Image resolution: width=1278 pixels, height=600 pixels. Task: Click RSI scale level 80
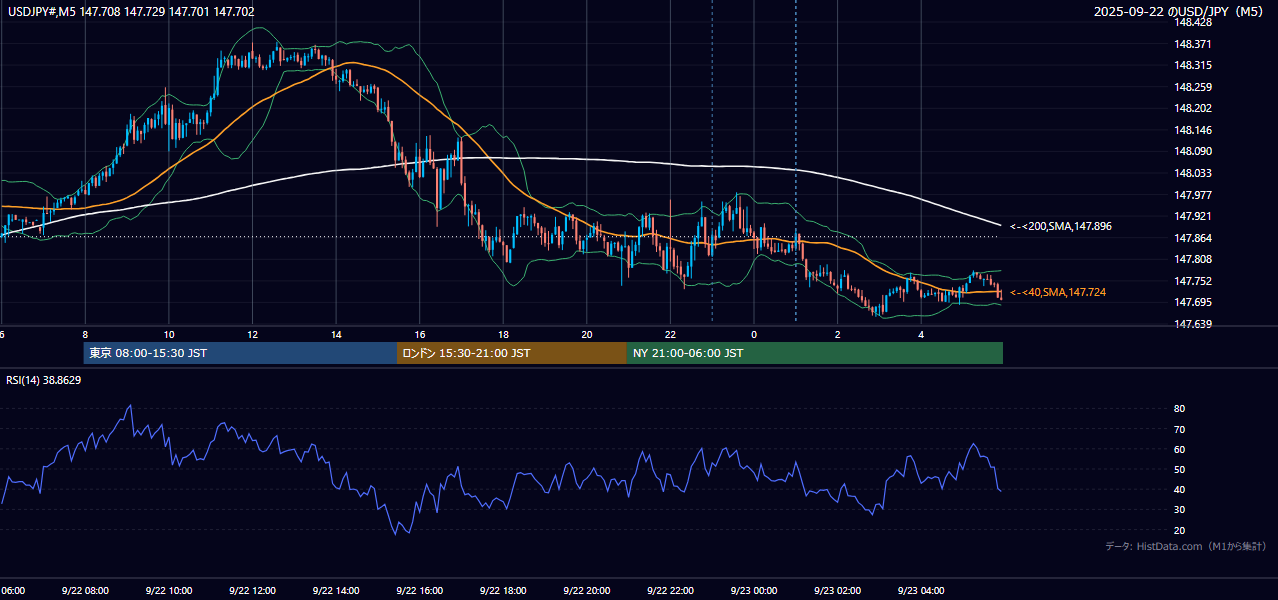click(1180, 409)
